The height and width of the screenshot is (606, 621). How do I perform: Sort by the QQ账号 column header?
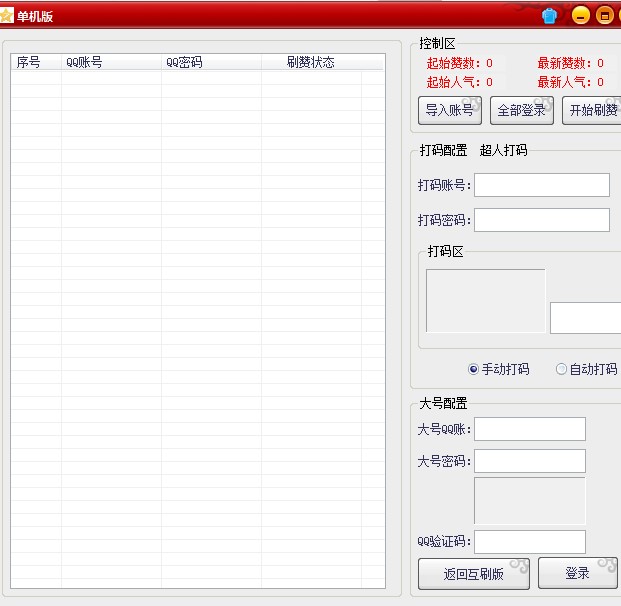(x=111, y=62)
